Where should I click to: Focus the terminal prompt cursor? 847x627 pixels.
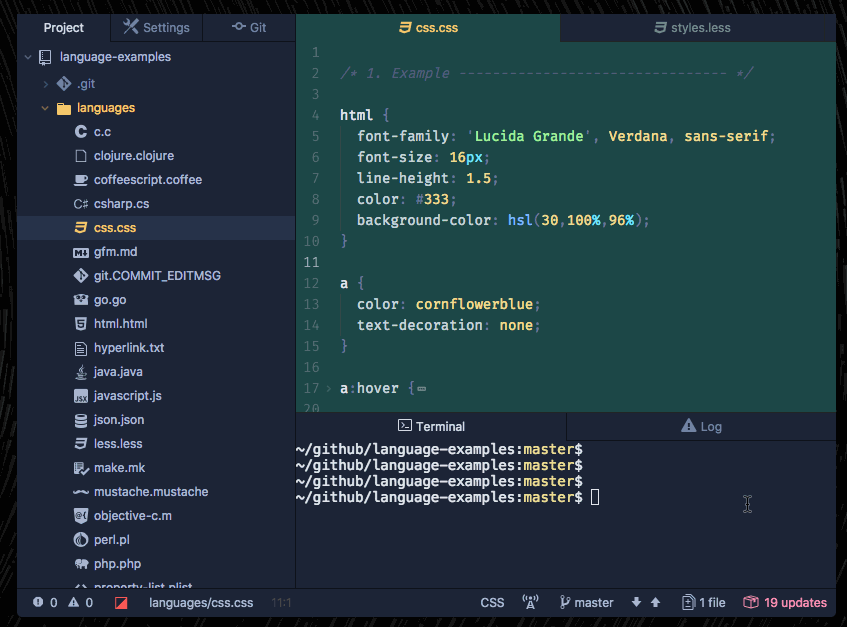click(595, 497)
